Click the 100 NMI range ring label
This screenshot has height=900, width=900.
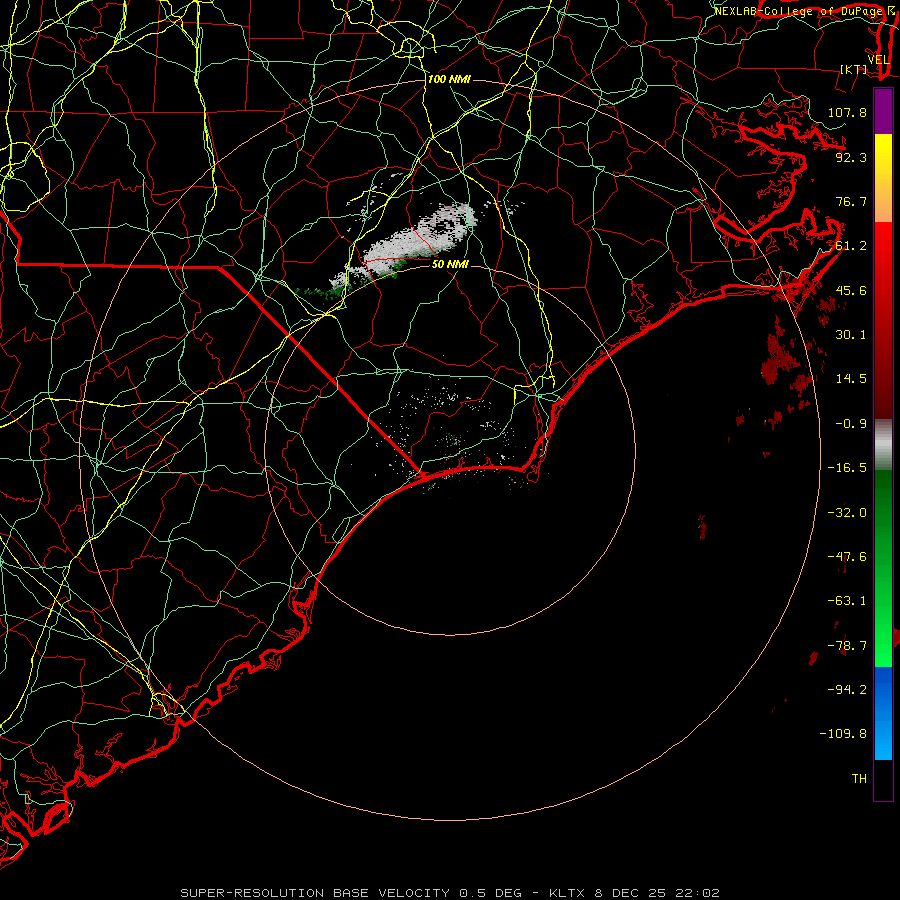449,79
